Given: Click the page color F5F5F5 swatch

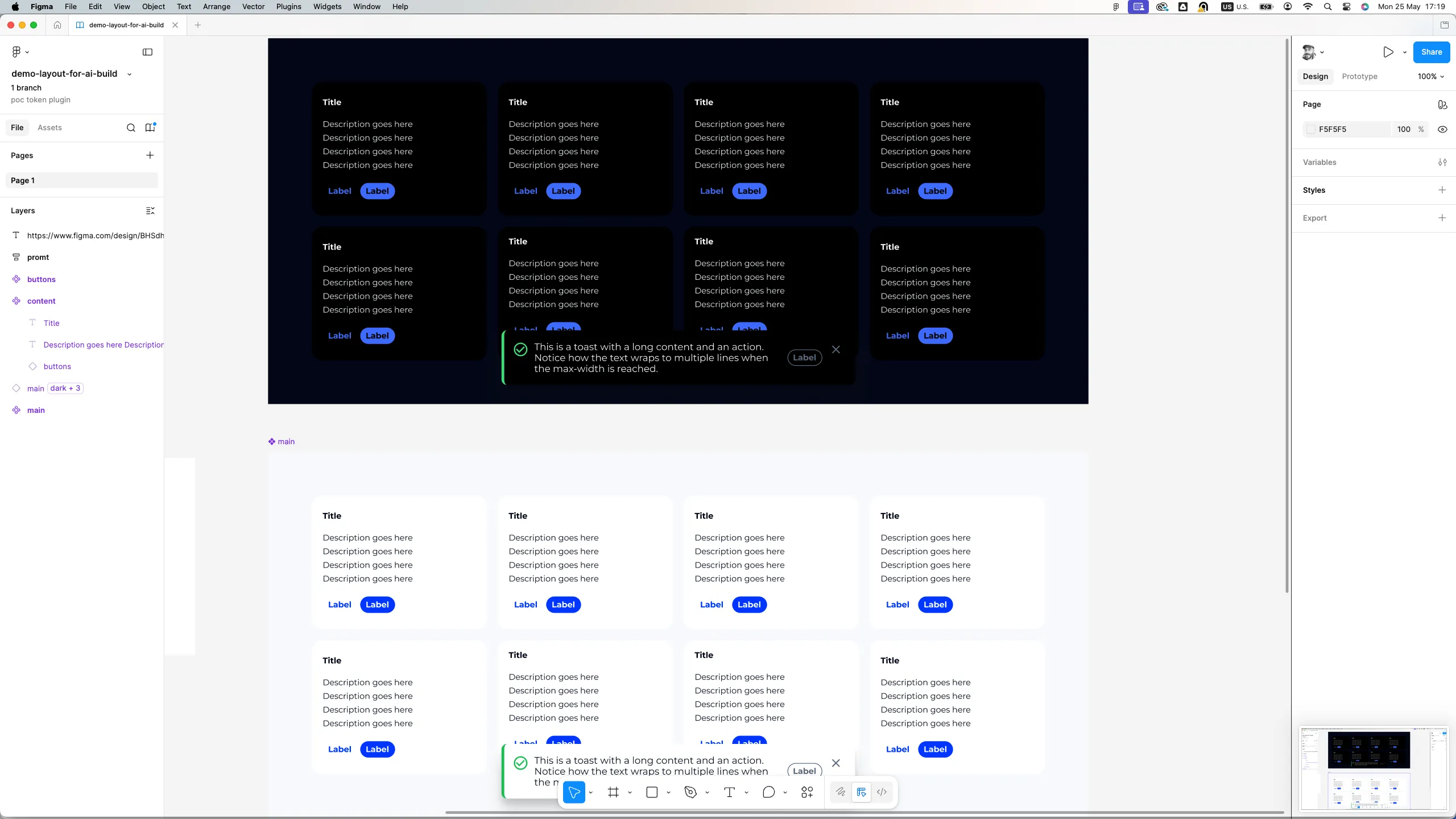Looking at the screenshot, I should click(1311, 129).
